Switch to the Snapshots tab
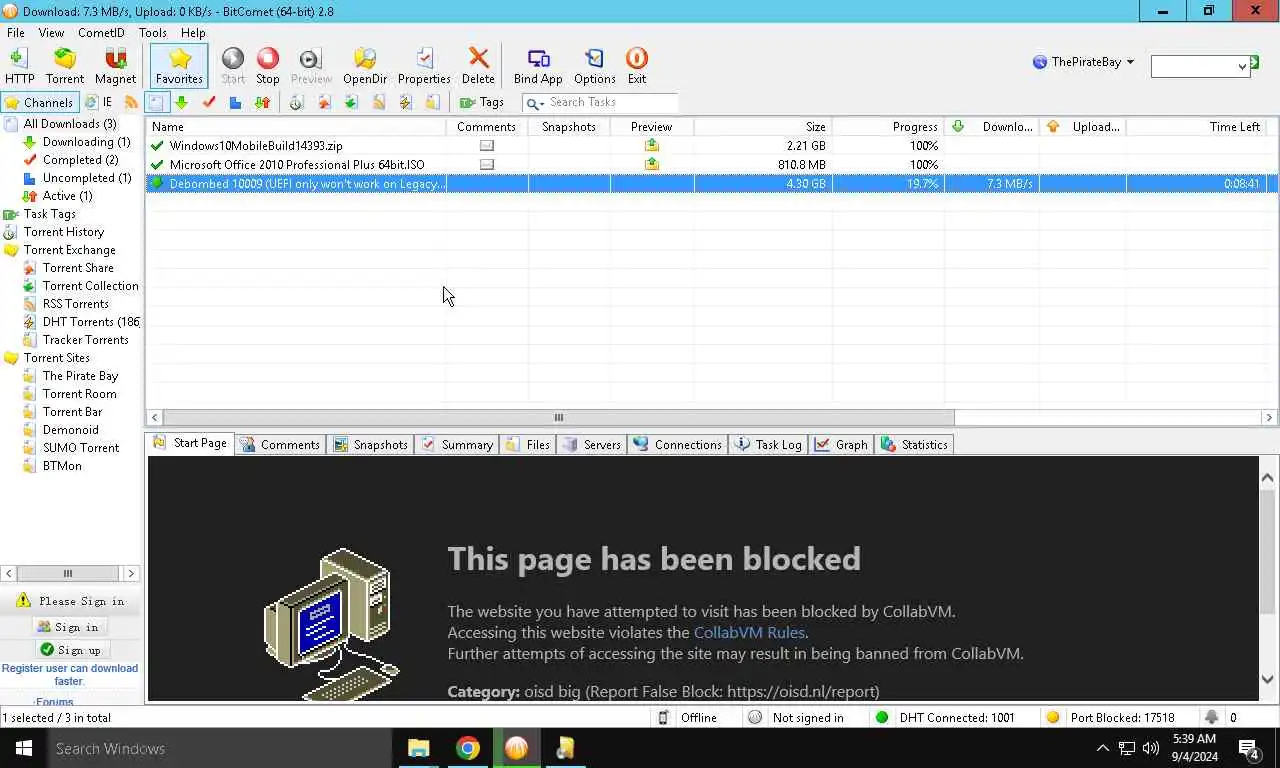1280x768 pixels. coord(370,445)
